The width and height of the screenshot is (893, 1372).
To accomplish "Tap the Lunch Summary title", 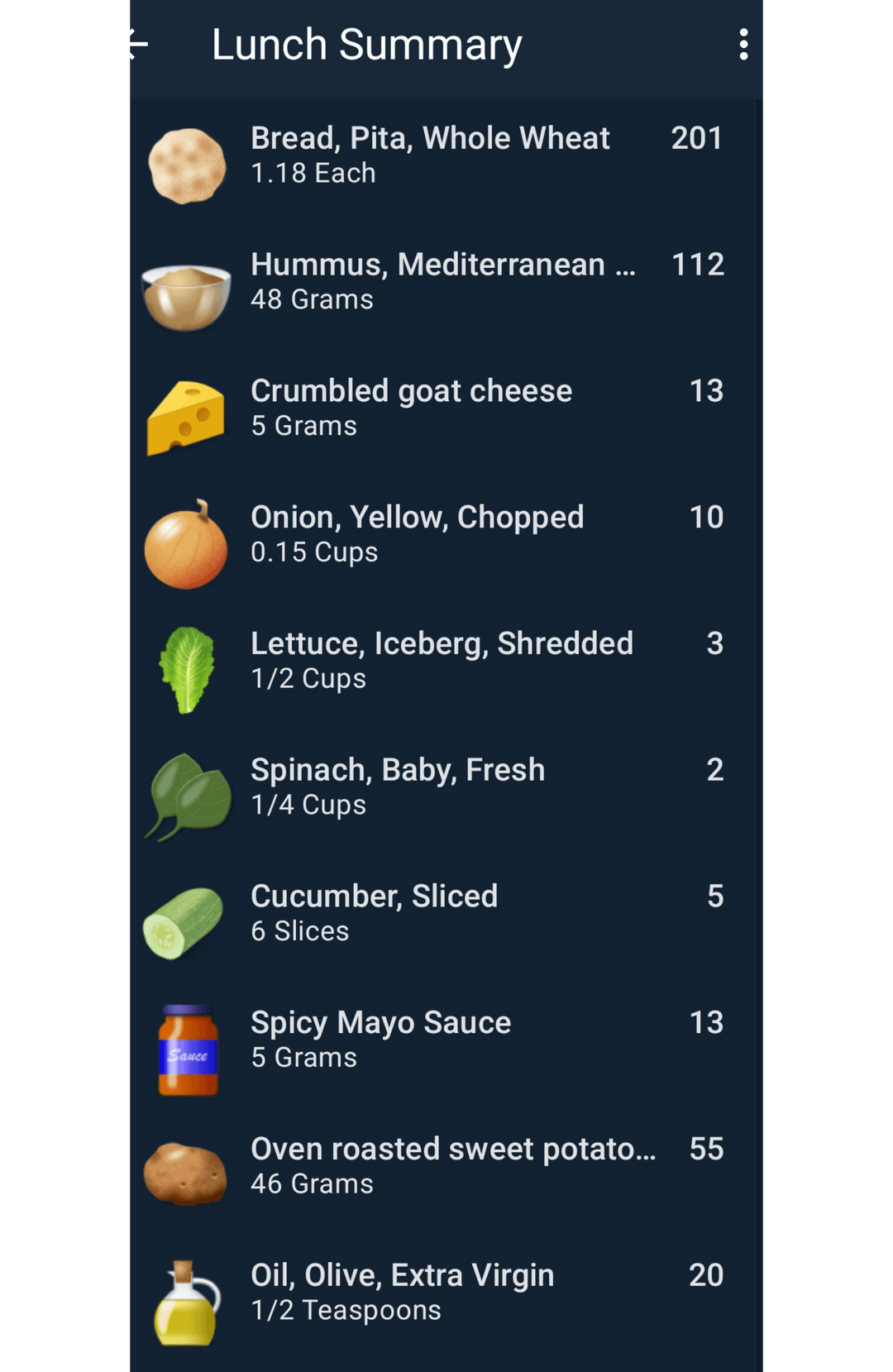I will click(366, 45).
